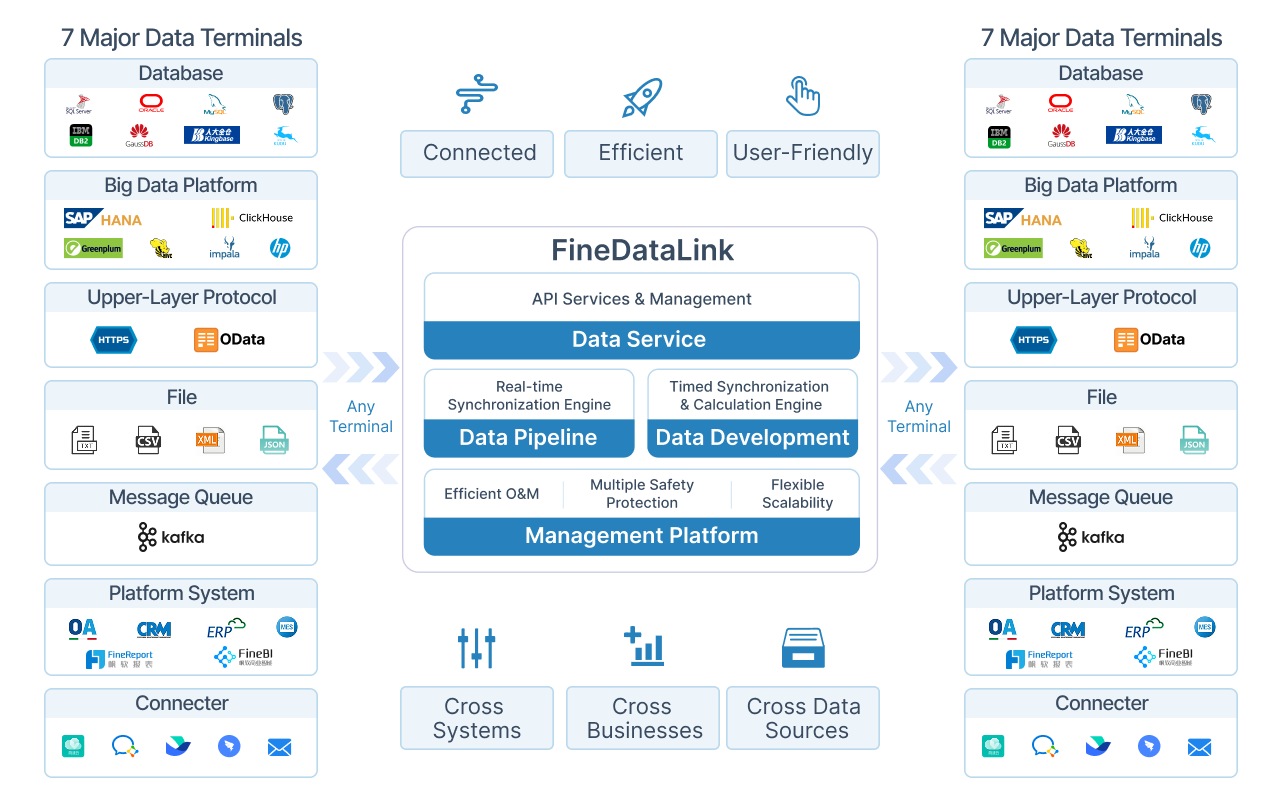Click the envelope icon under Connecter
1280x800 pixels.
pyautogui.click(x=278, y=746)
